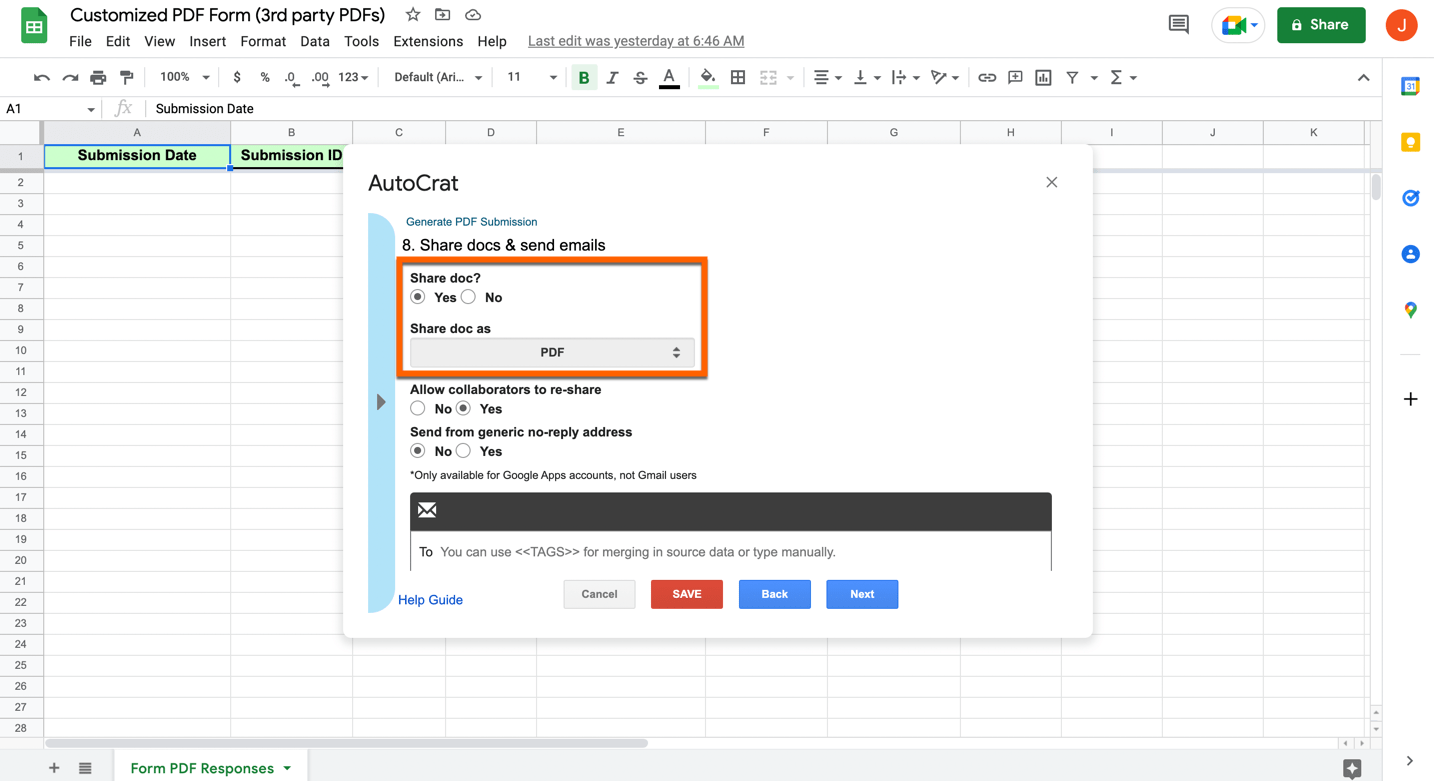Close the AutoCrat dialog

(1052, 182)
